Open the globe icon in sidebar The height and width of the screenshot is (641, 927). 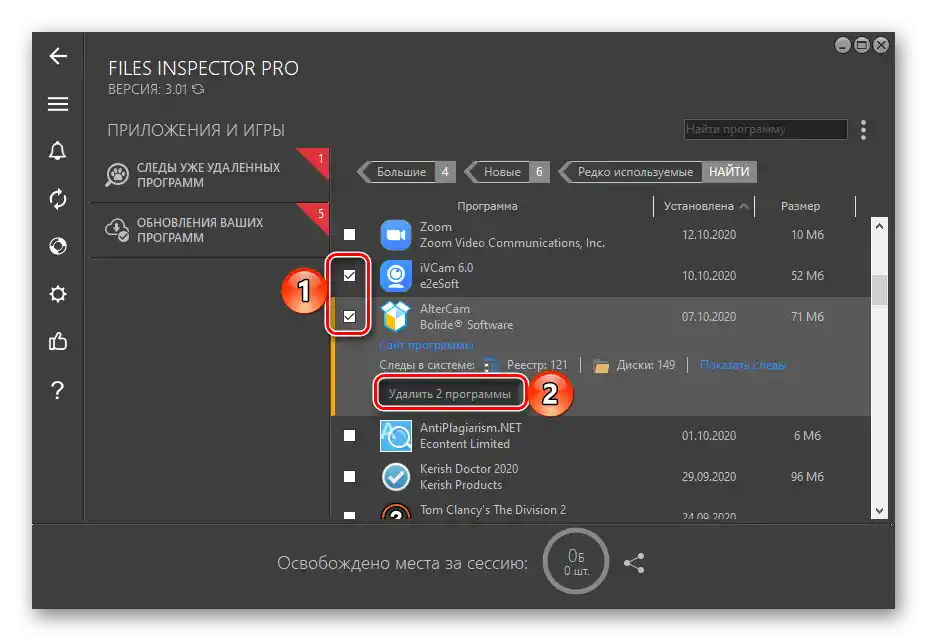pos(58,246)
